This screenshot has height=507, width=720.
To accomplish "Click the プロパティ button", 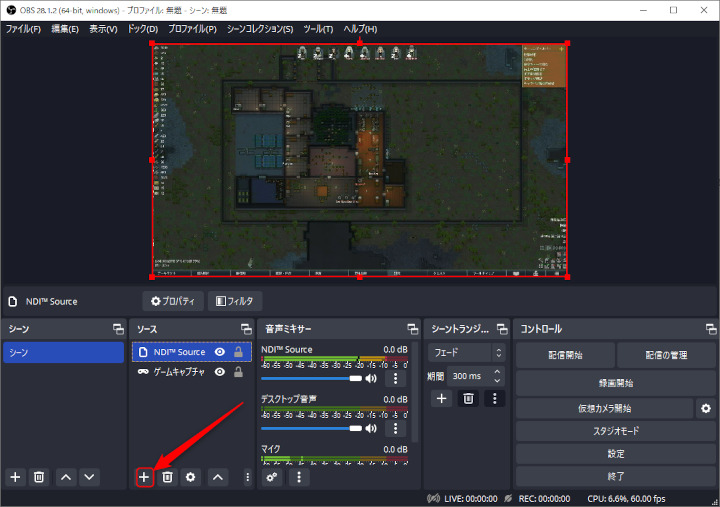I will 173,301.
